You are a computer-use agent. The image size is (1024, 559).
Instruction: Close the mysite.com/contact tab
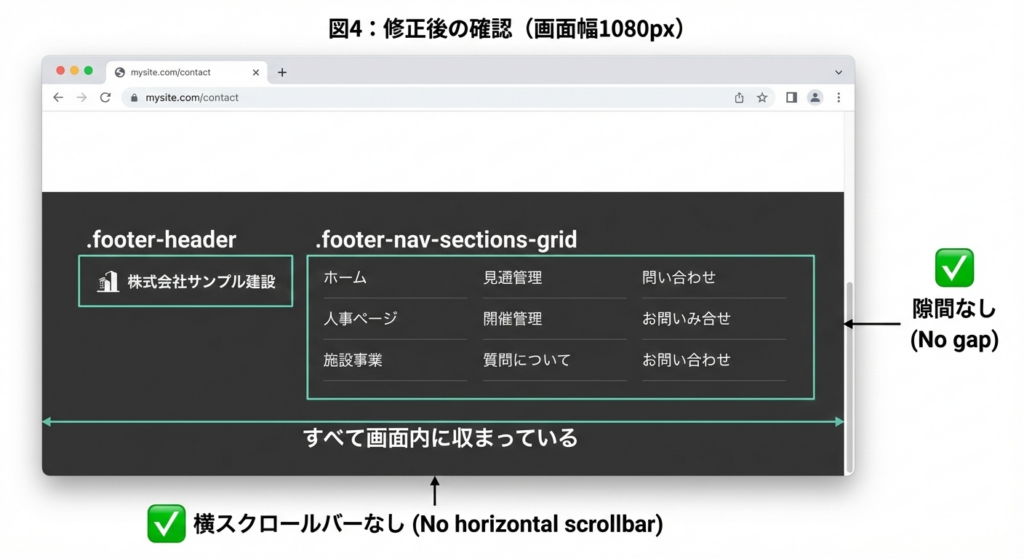[256, 72]
